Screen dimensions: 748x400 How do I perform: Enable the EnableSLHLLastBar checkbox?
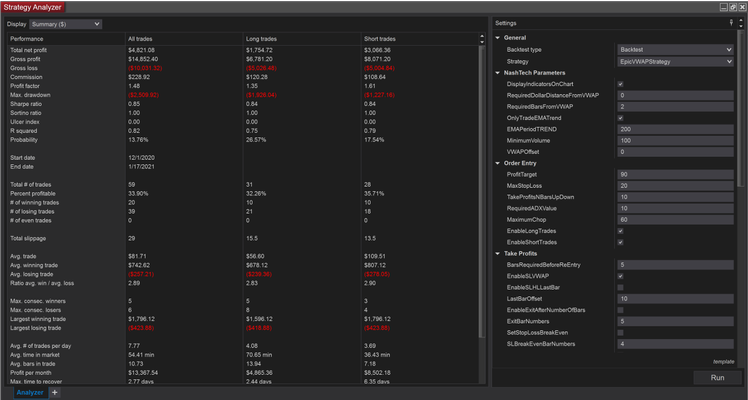point(622,287)
